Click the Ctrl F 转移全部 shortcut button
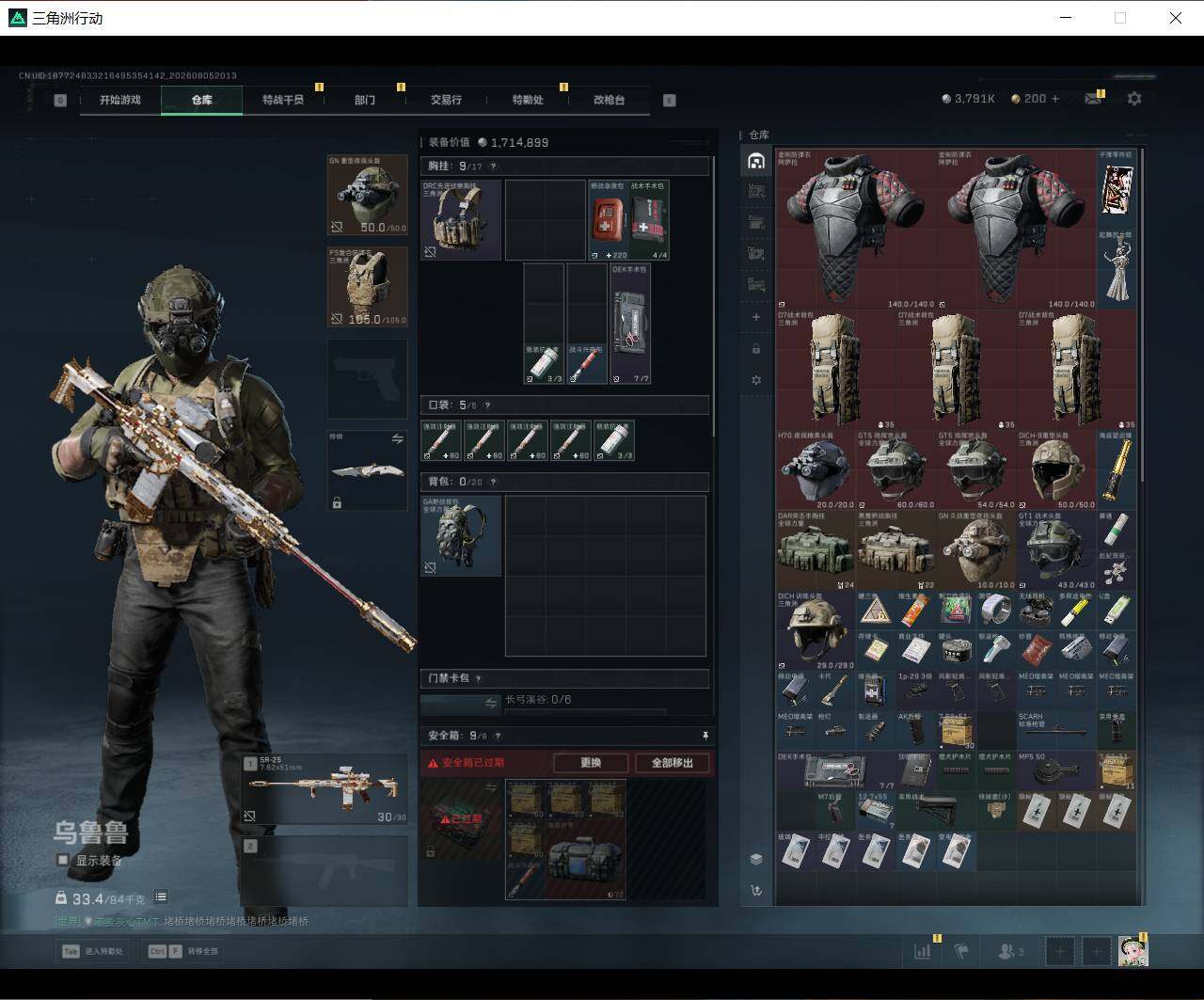Viewport: 1204px width, 1000px height. point(182,951)
